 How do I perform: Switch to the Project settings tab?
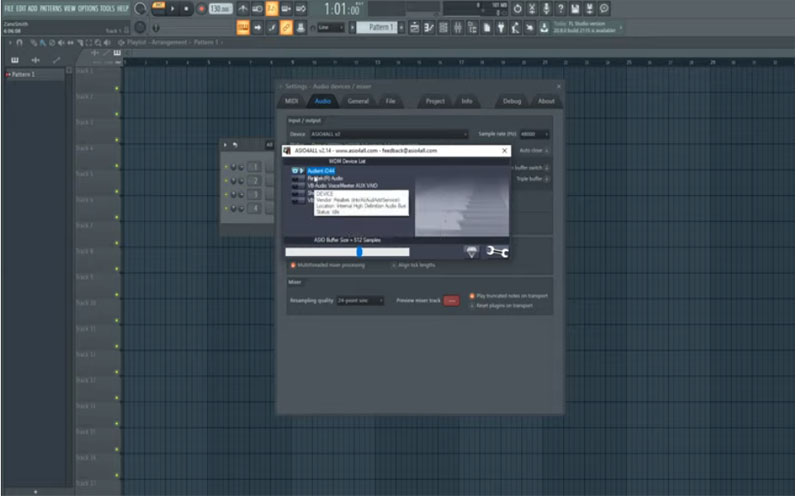(x=435, y=102)
